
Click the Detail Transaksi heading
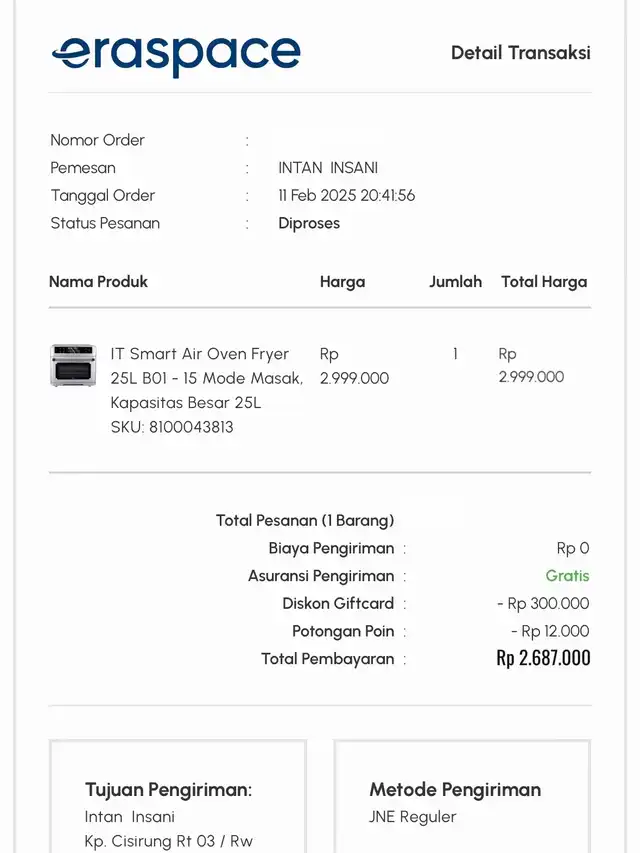point(521,53)
